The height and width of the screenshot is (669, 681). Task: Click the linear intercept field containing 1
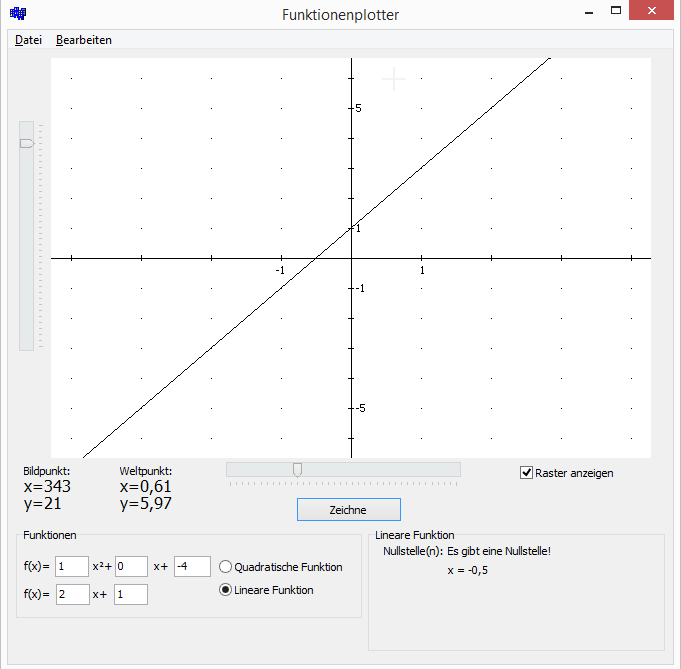131,594
